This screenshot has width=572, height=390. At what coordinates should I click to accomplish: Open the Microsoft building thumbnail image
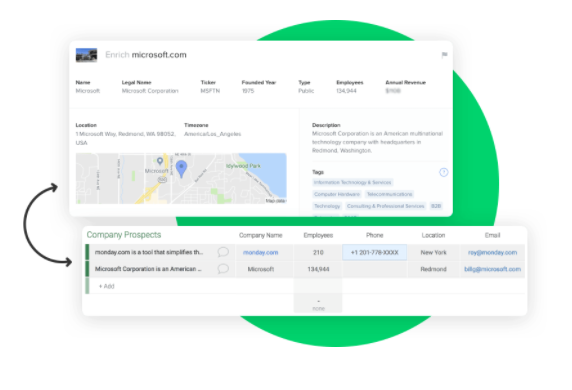click(86, 55)
